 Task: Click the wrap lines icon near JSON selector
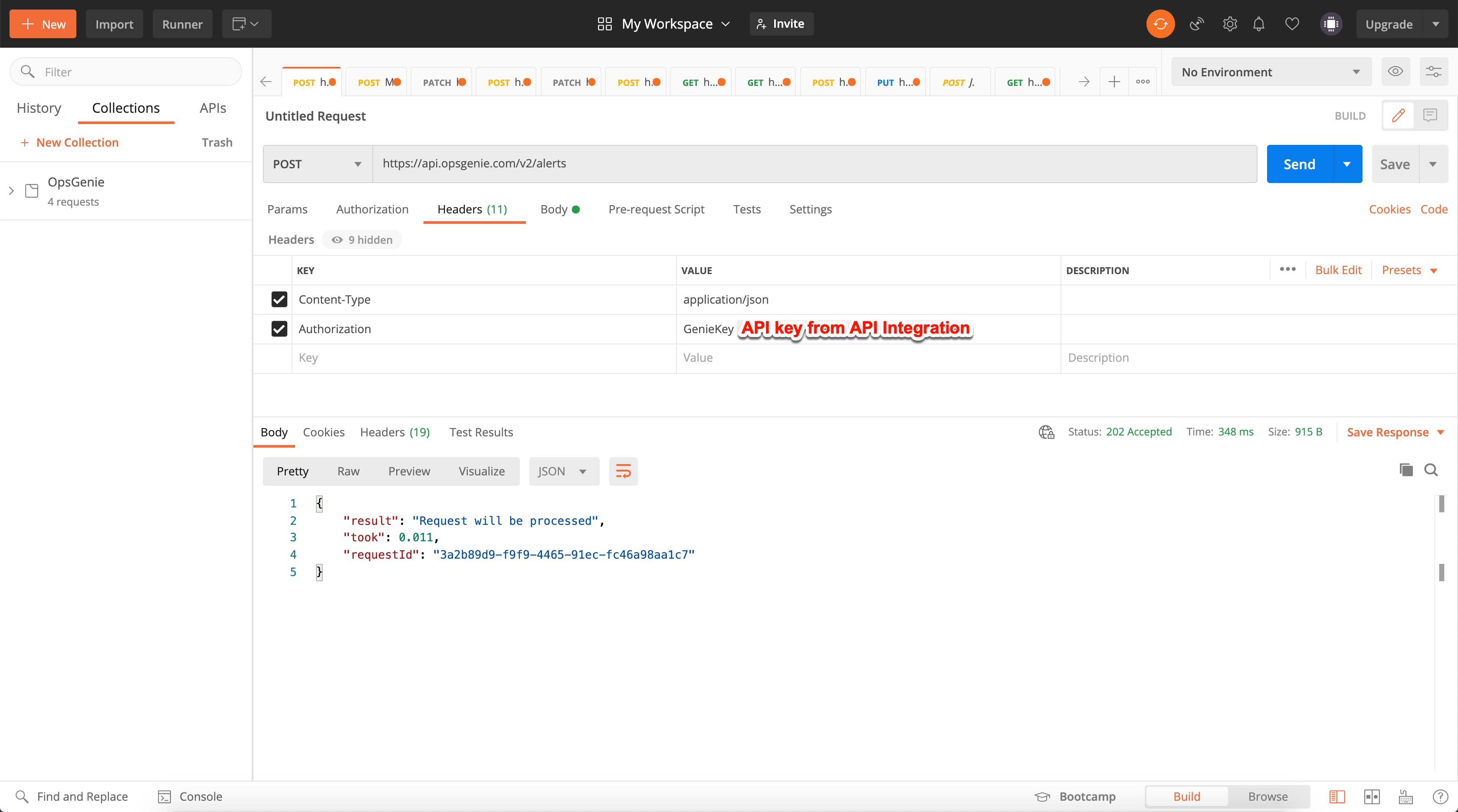[623, 471]
